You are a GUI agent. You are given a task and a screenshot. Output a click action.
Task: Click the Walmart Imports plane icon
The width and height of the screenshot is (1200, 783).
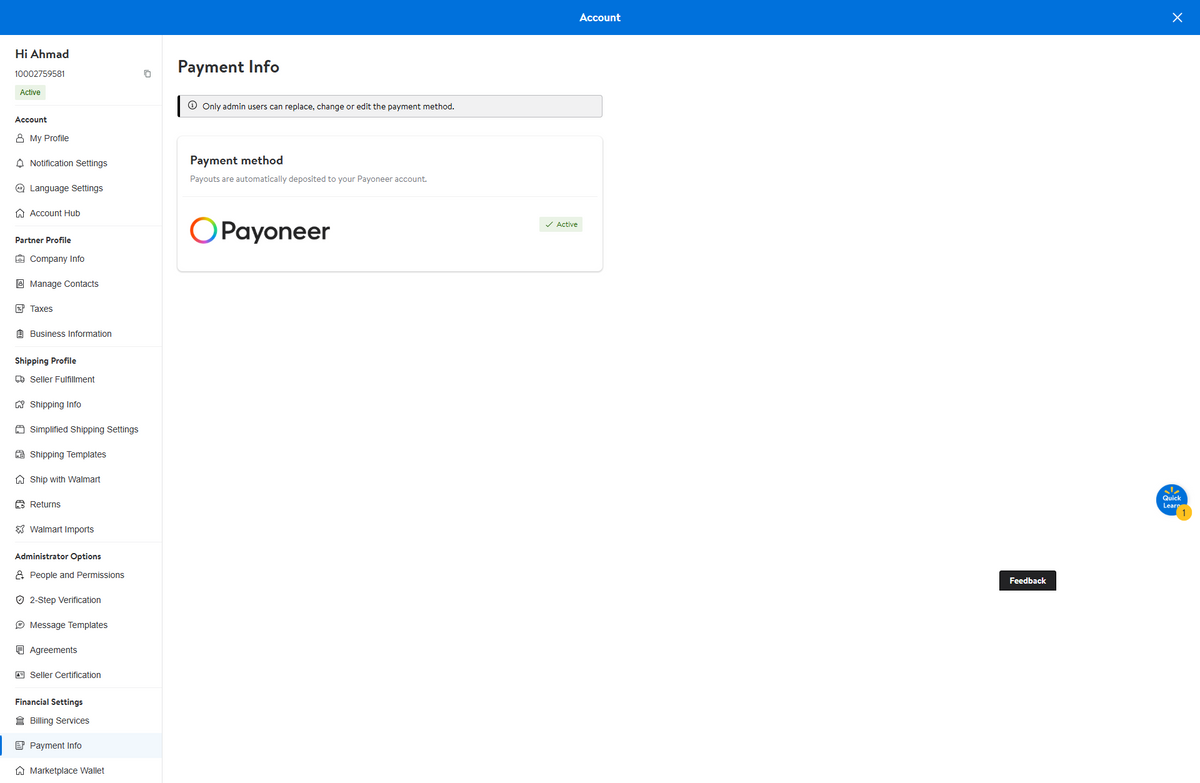coord(20,529)
